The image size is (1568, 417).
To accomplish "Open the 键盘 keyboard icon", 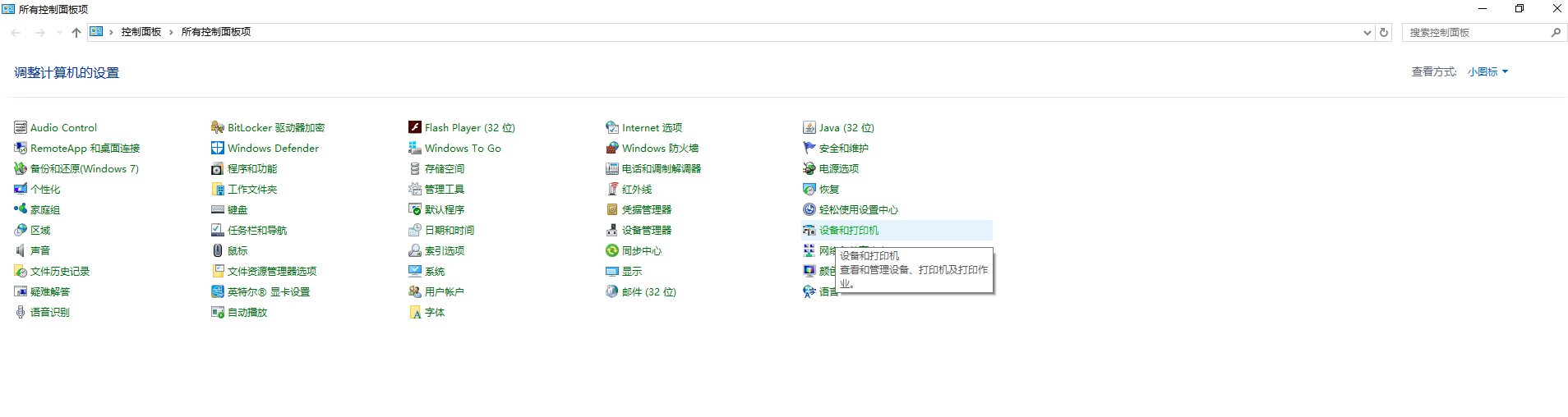I will pyautogui.click(x=218, y=209).
